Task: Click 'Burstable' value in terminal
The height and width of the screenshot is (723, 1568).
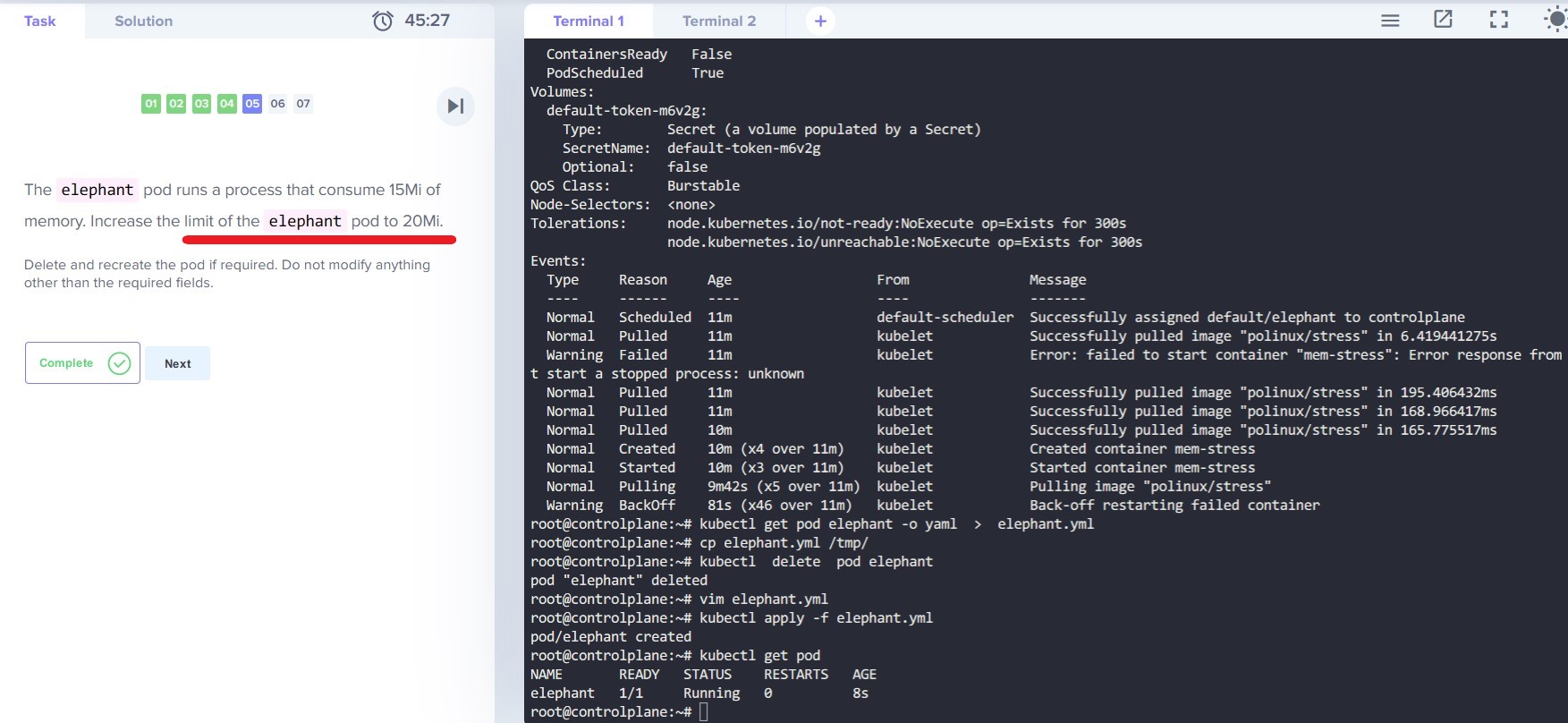Action: tap(704, 186)
